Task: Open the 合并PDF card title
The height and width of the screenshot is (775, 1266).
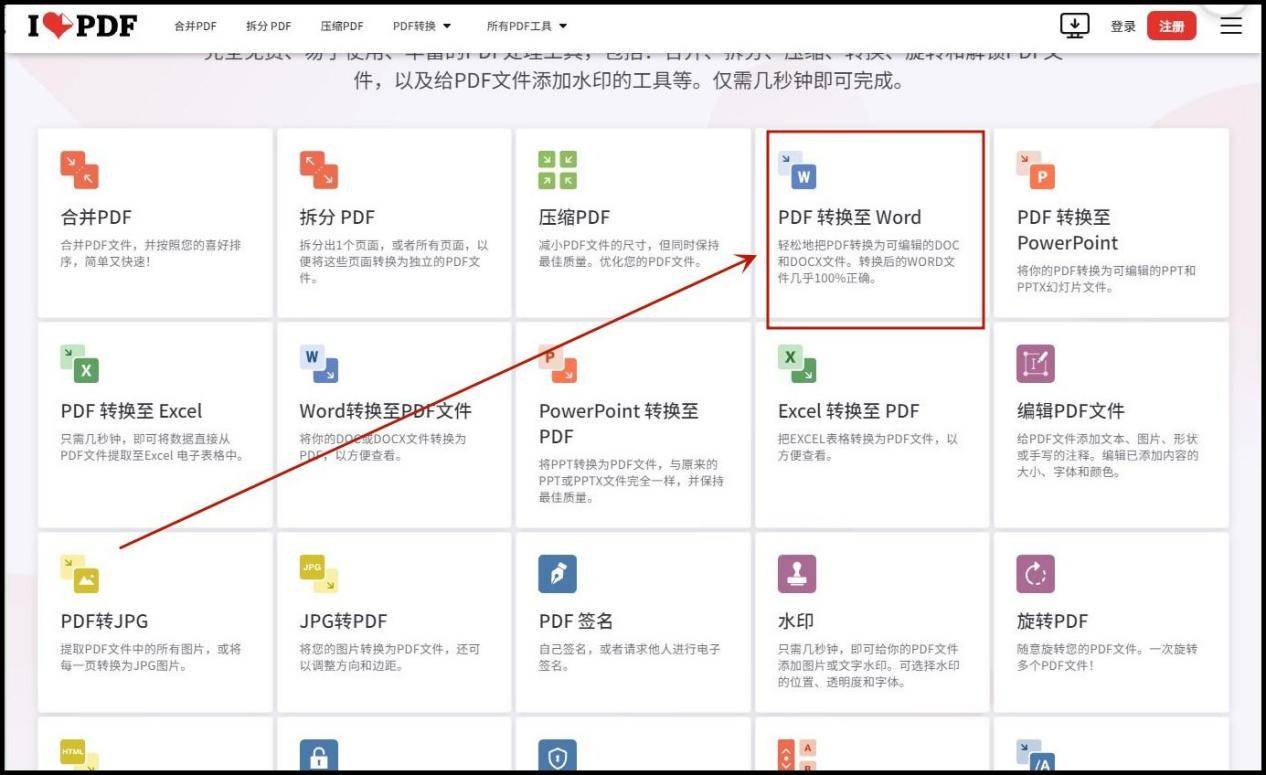Action: (96, 217)
